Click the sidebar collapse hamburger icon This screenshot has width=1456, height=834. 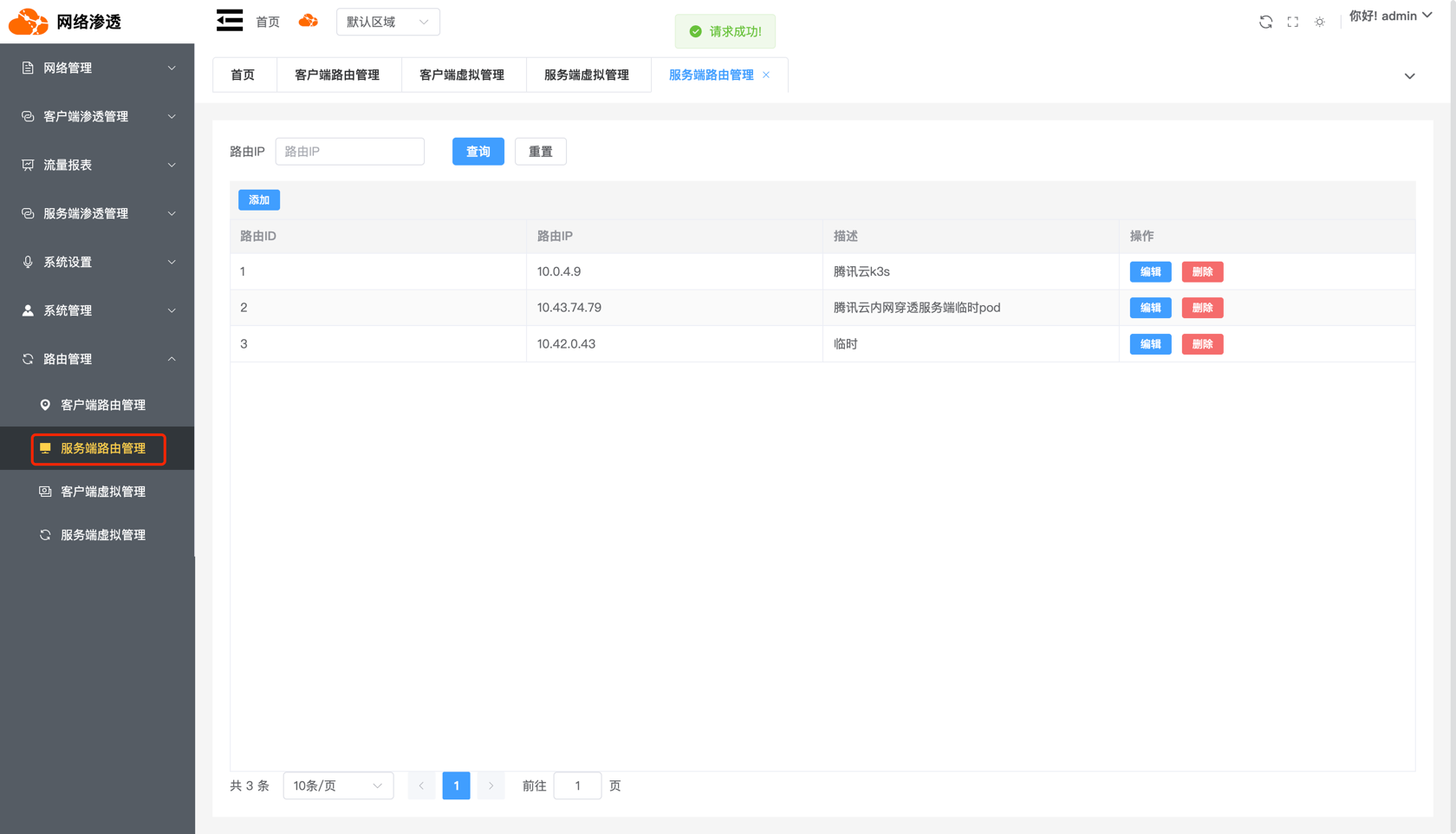(x=230, y=21)
